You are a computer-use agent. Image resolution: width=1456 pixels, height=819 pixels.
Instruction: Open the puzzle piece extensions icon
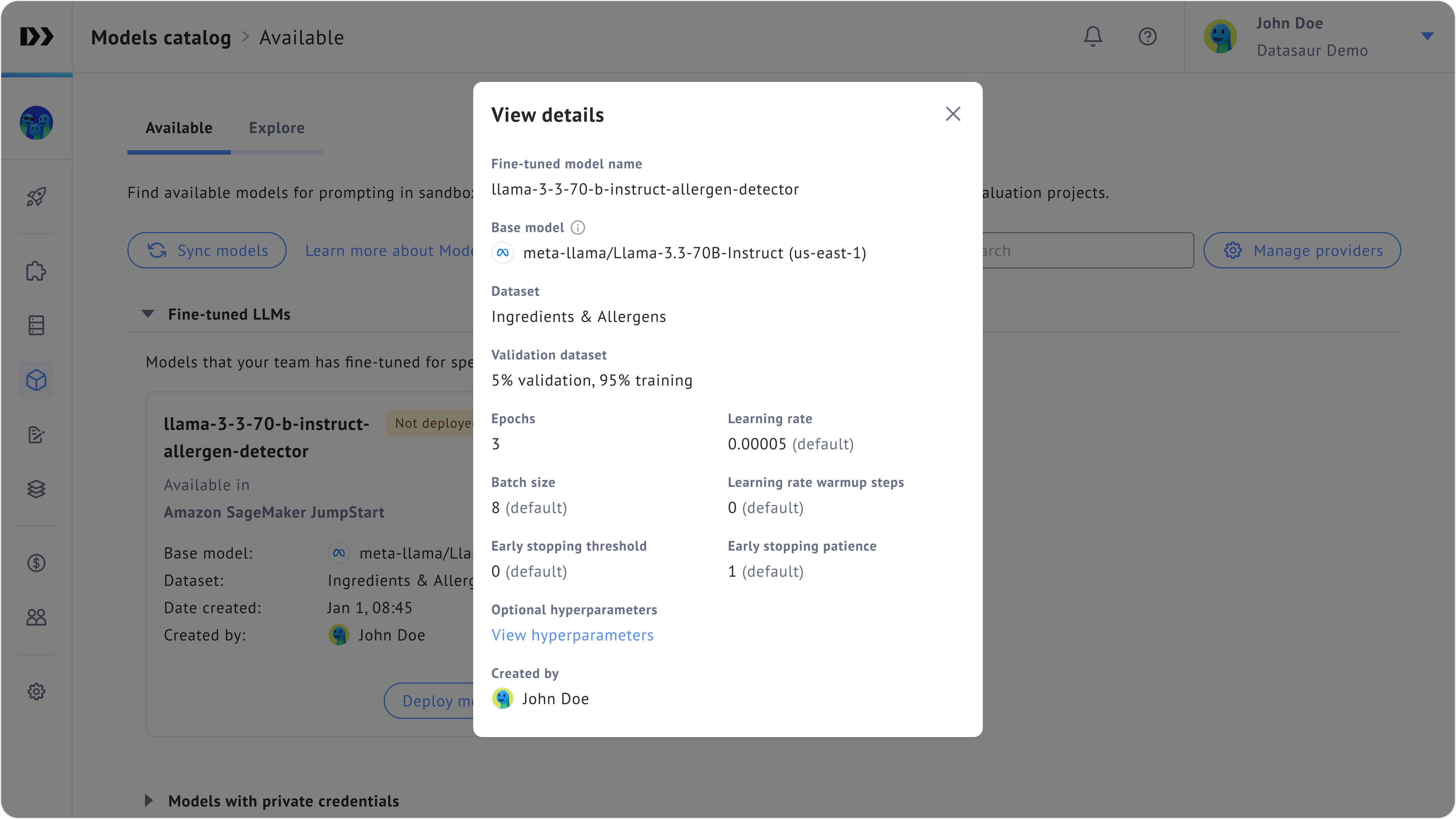coord(36,271)
